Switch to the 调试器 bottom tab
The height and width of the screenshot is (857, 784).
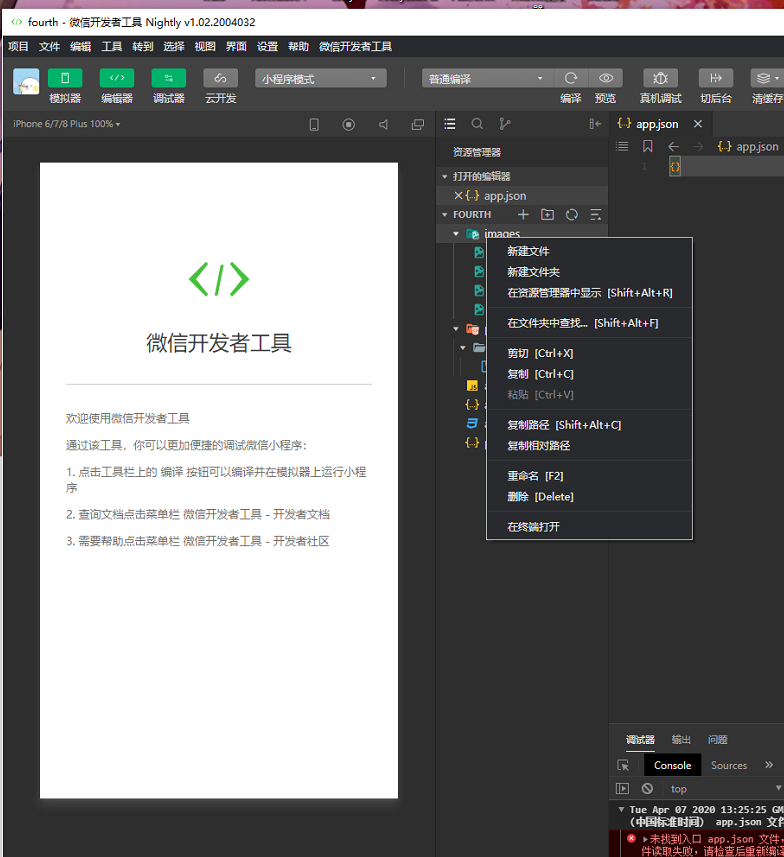click(640, 739)
